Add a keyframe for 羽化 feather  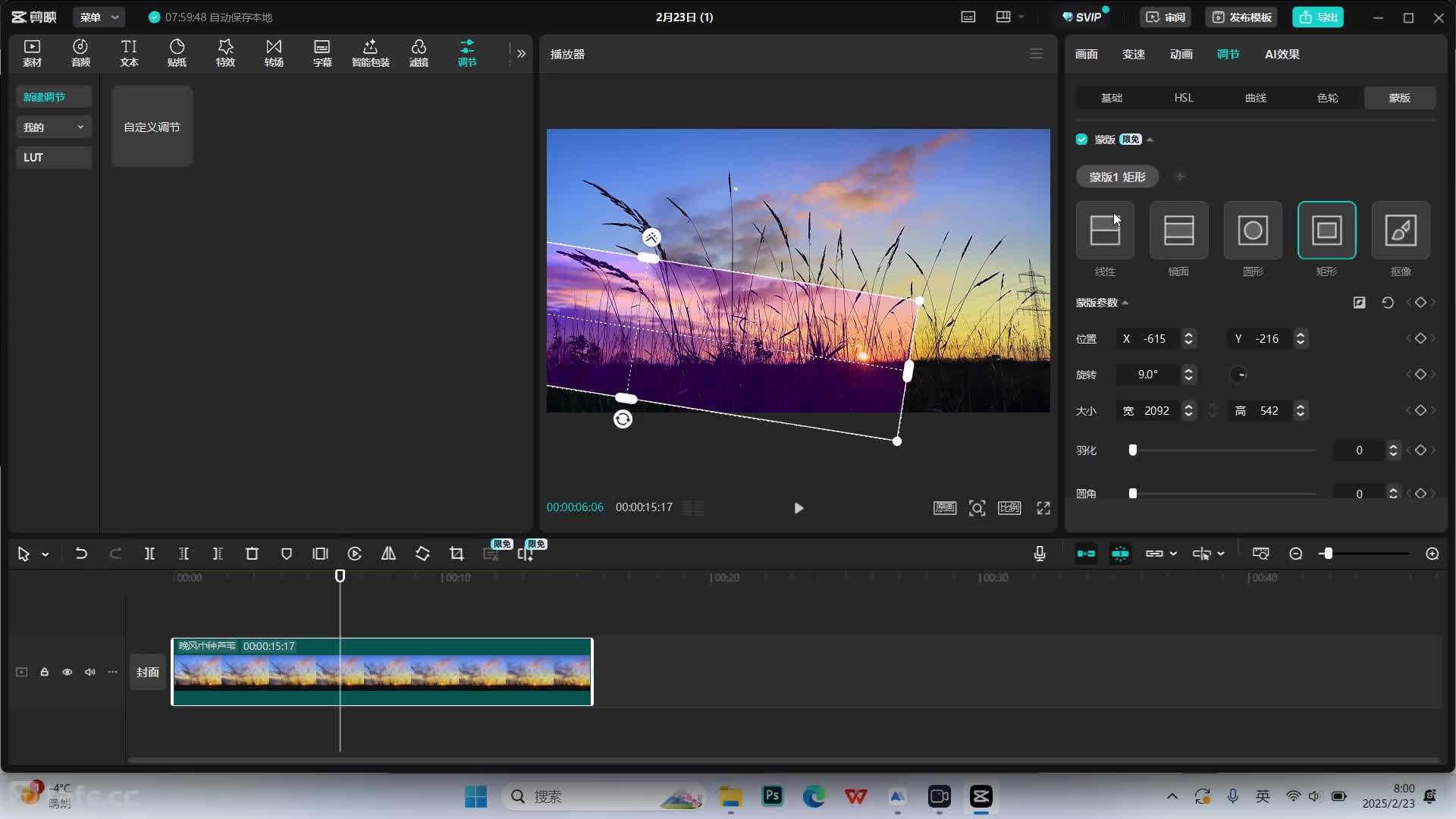pos(1420,450)
